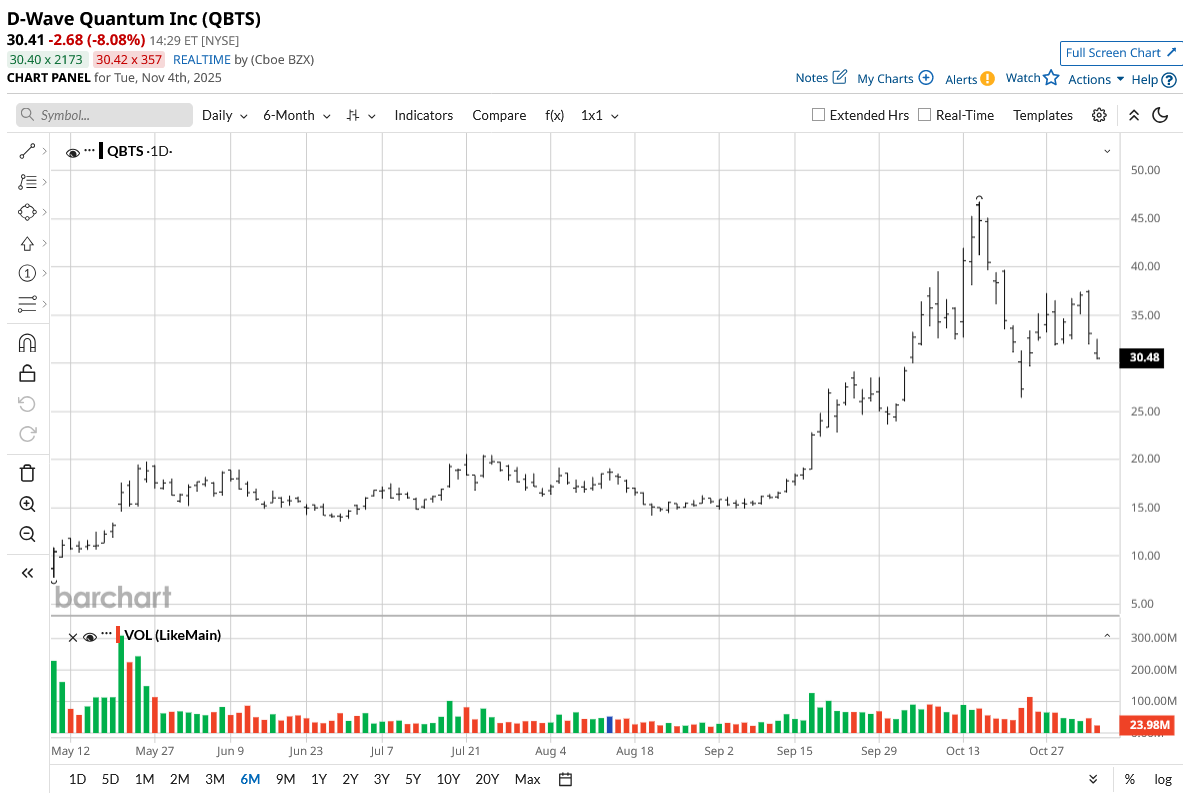Click the Alerts exclamation icon
The width and height of the screenshot is (1183, 793).
click(988, 78)
